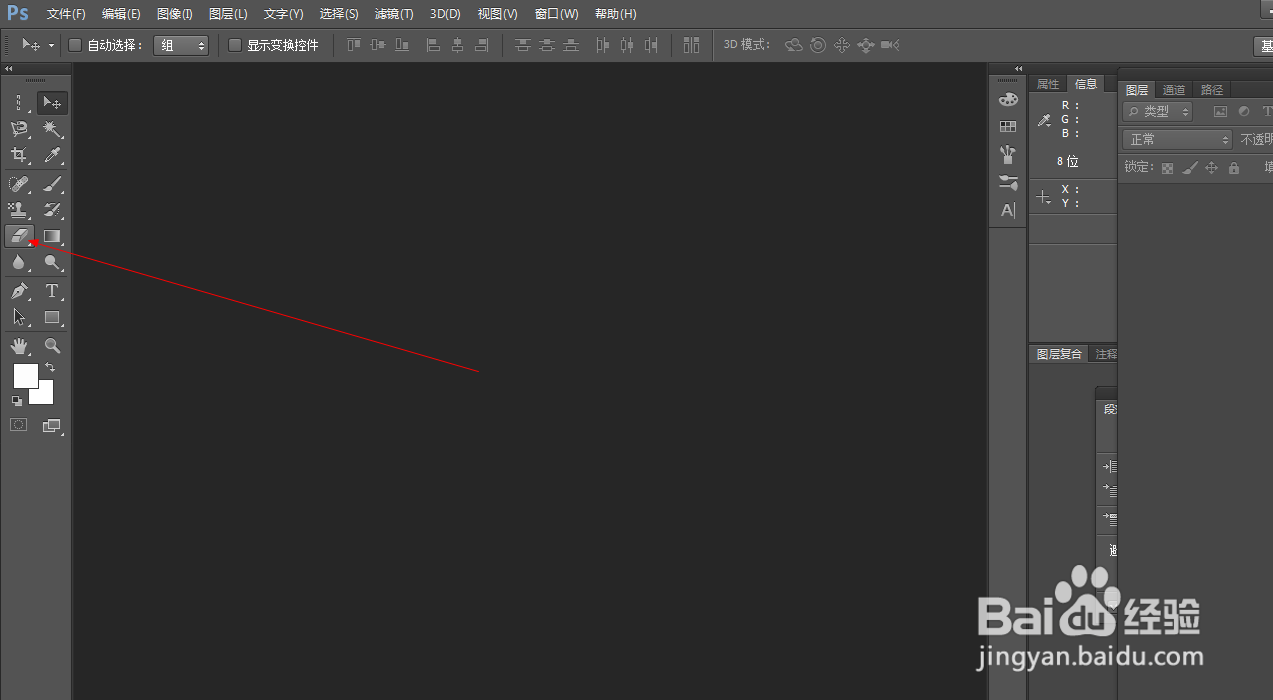Select the History Brush tool
Viewport: 1273px width, 700px height.
tap(52, 210)
